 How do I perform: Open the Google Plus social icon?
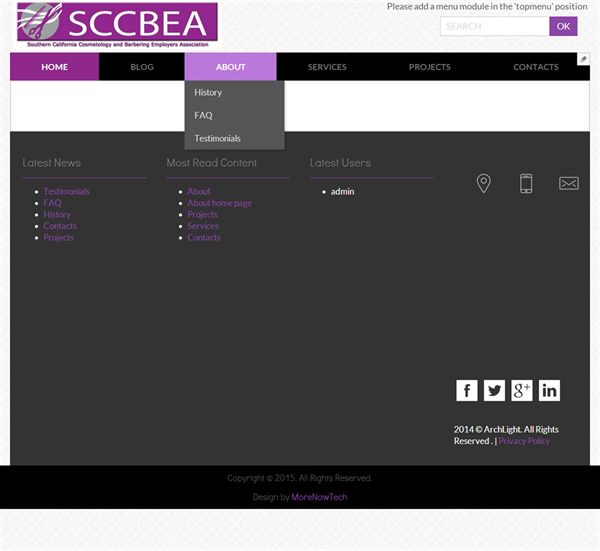tap(522, 390)
